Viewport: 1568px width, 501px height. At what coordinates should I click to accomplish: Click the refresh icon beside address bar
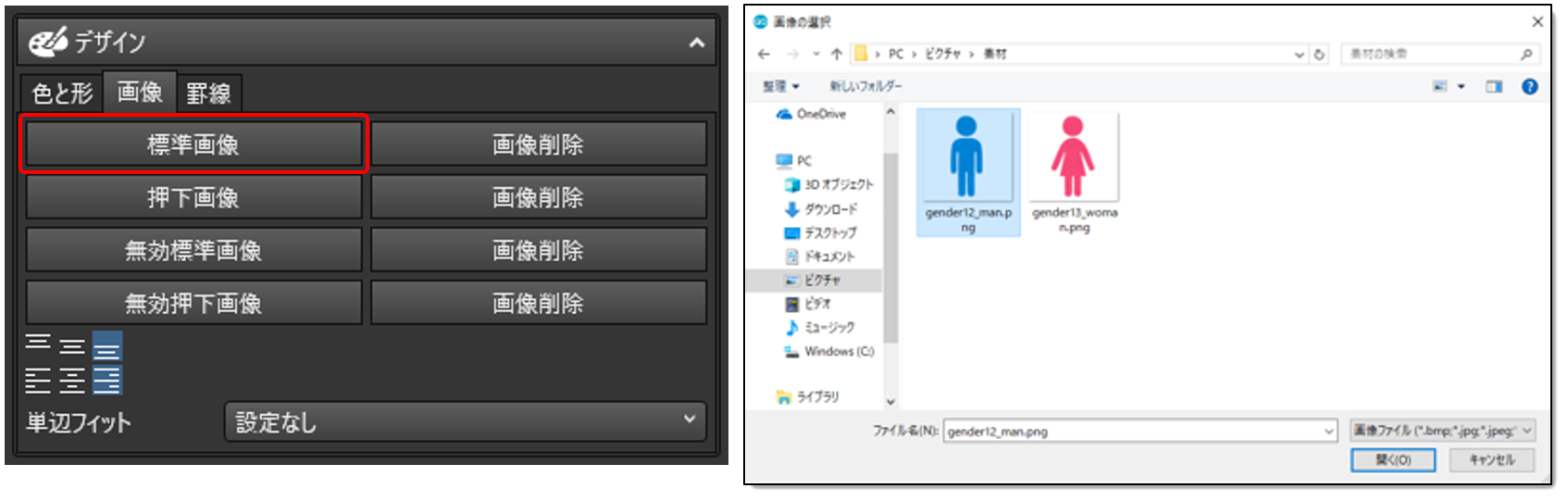(x=1319, y=55)
